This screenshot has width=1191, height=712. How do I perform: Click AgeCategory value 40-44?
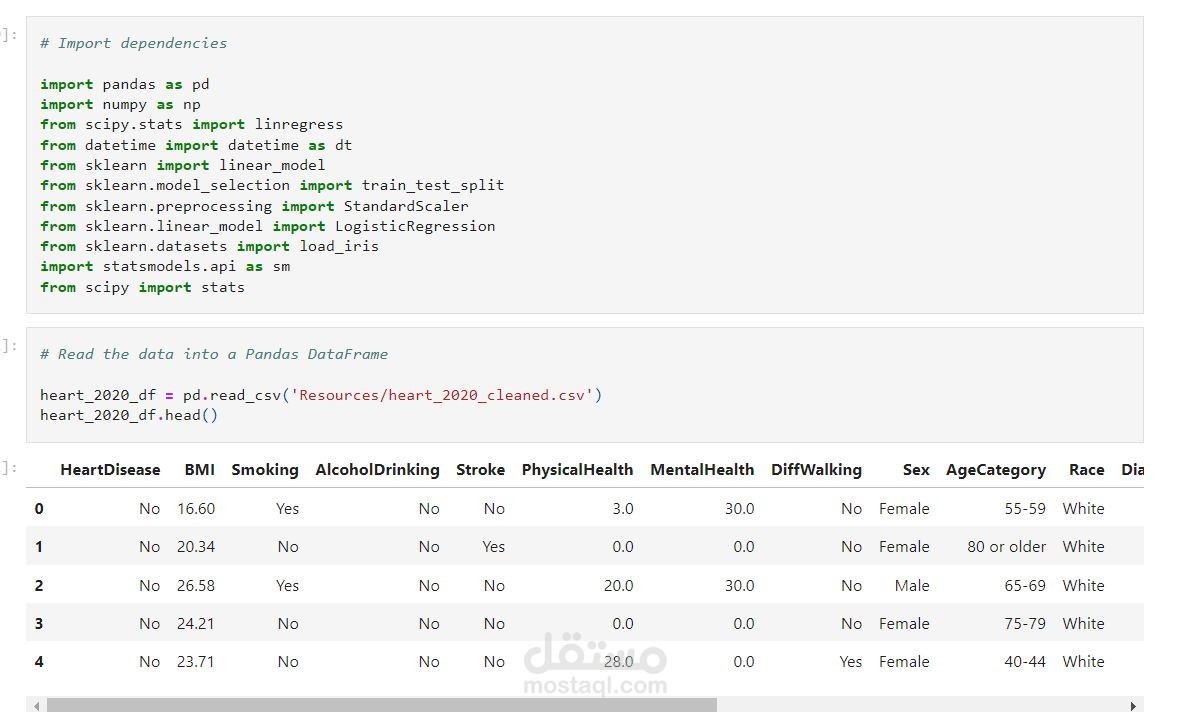pos(1025,661)
